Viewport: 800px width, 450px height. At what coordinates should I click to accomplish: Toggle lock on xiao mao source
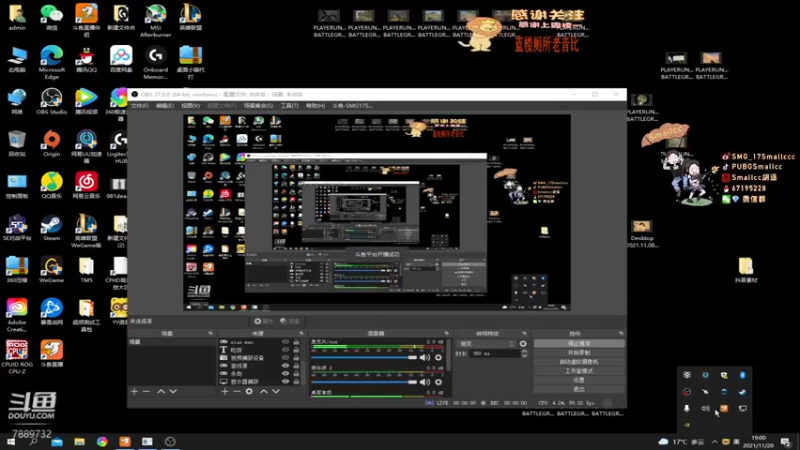(296, 342)
